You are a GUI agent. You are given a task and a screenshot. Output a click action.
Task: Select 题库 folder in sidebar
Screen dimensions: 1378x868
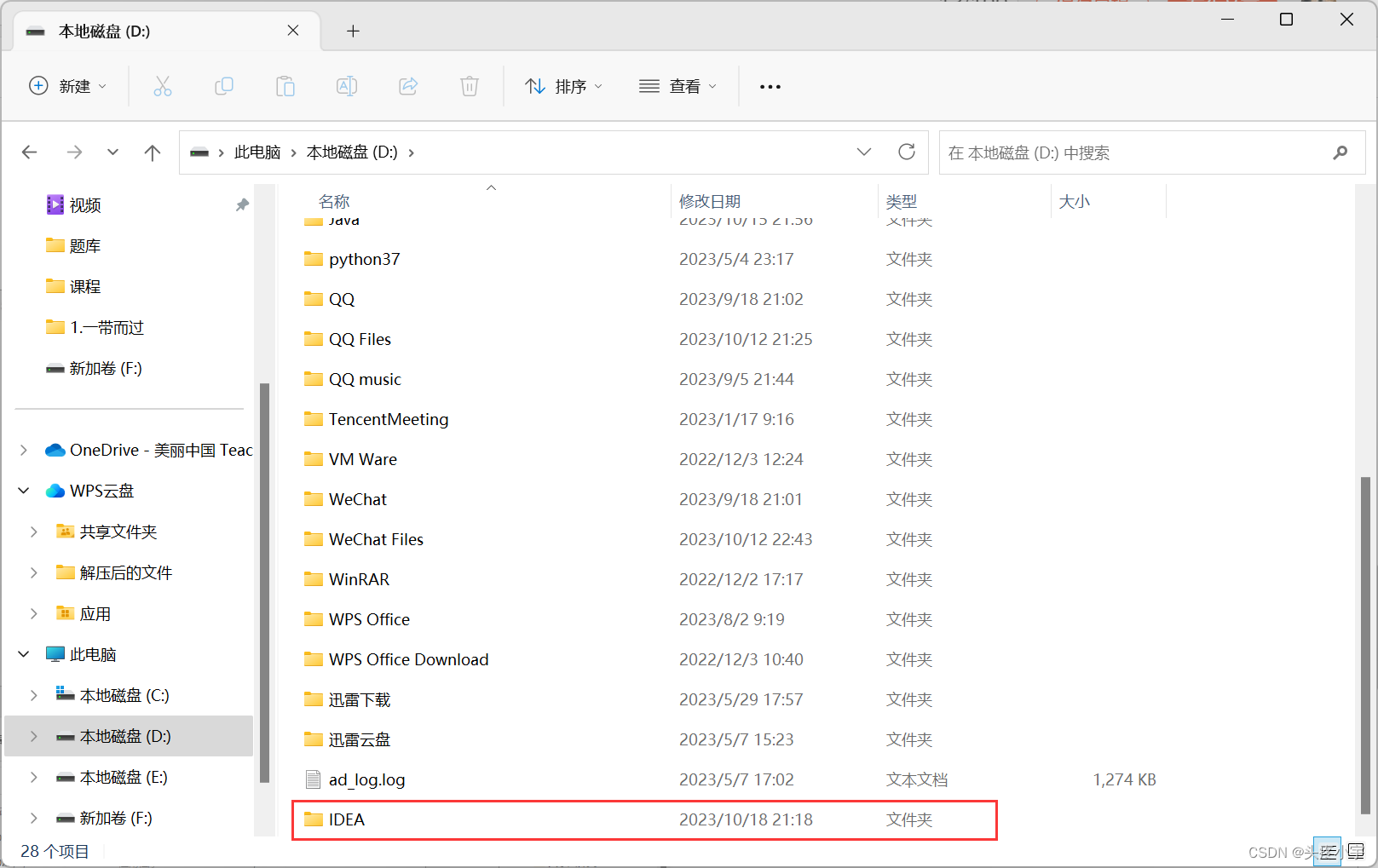(x=85, y=246)
